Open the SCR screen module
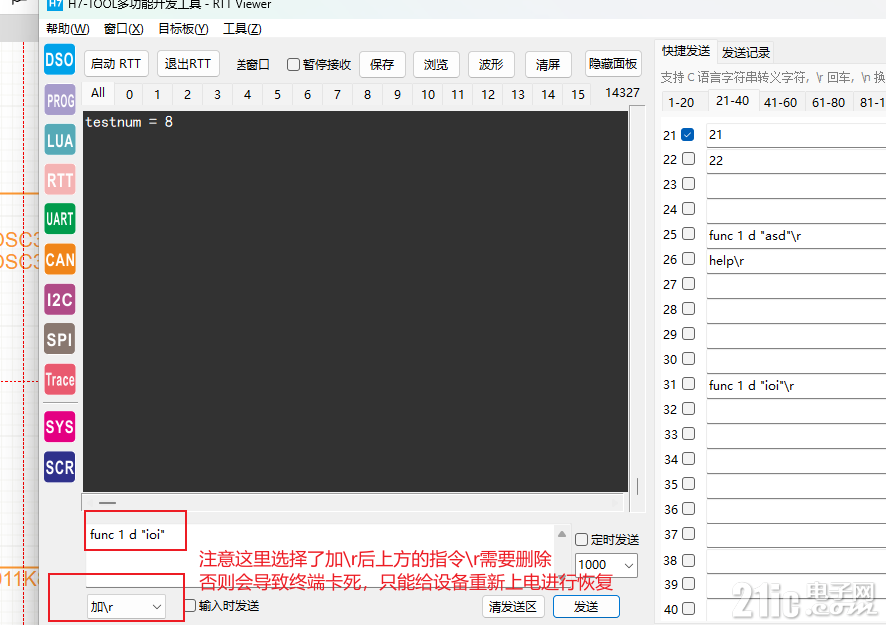This screenshot has height=625, width=886. [60, 467]
